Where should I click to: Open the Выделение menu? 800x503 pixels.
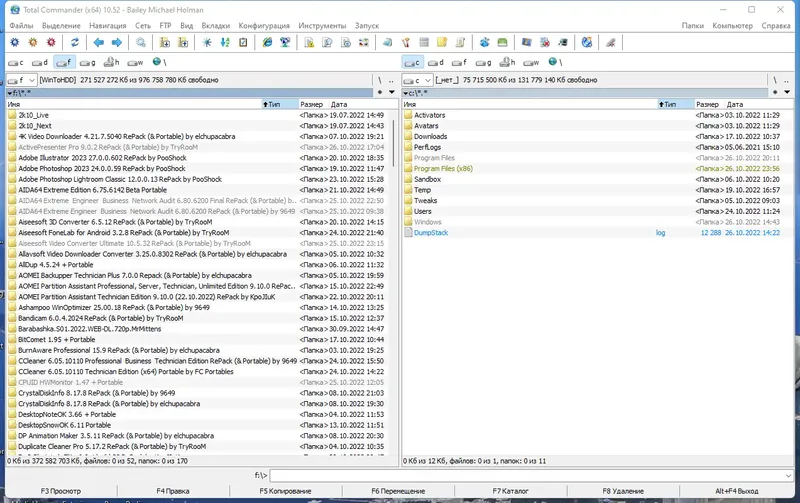[61, 26]
